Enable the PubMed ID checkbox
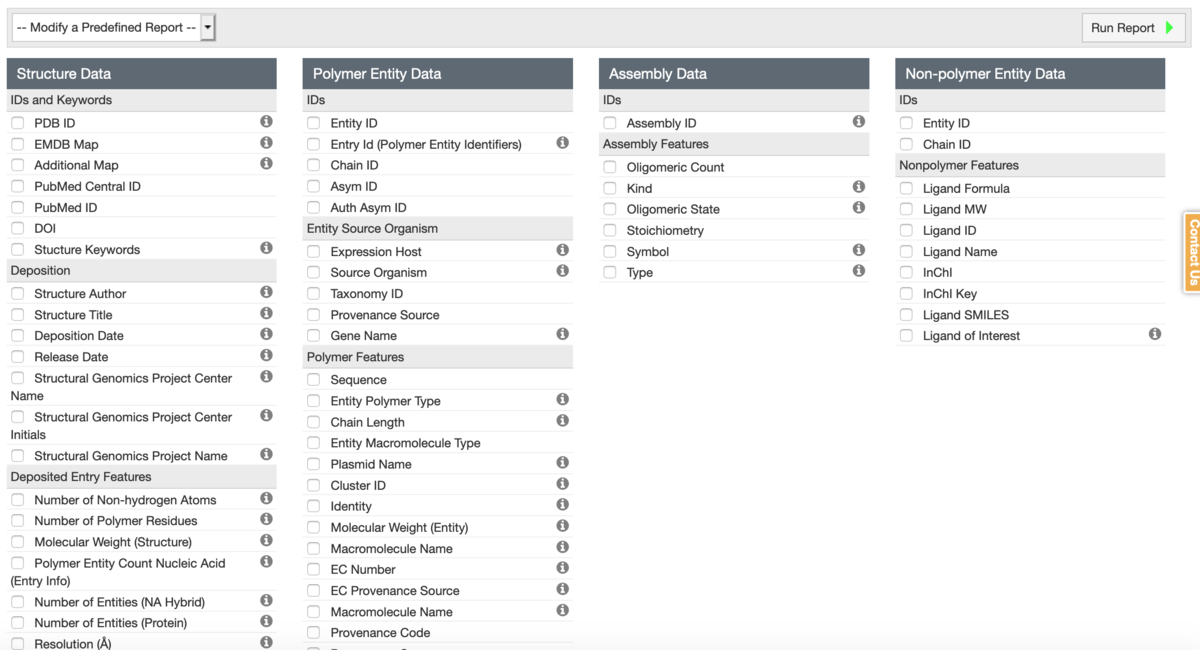Viewport: 1200px width, 650px height. pyautogui.click(x=18, y=208)
